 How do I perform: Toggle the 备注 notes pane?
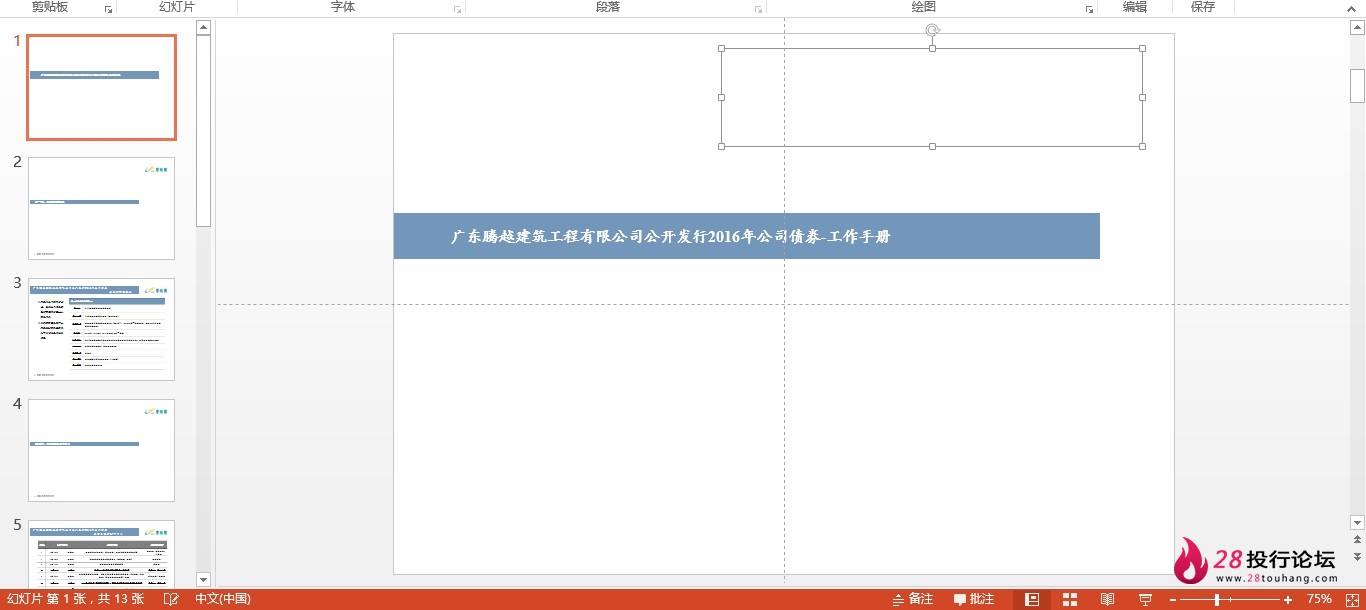coord(913,599)
